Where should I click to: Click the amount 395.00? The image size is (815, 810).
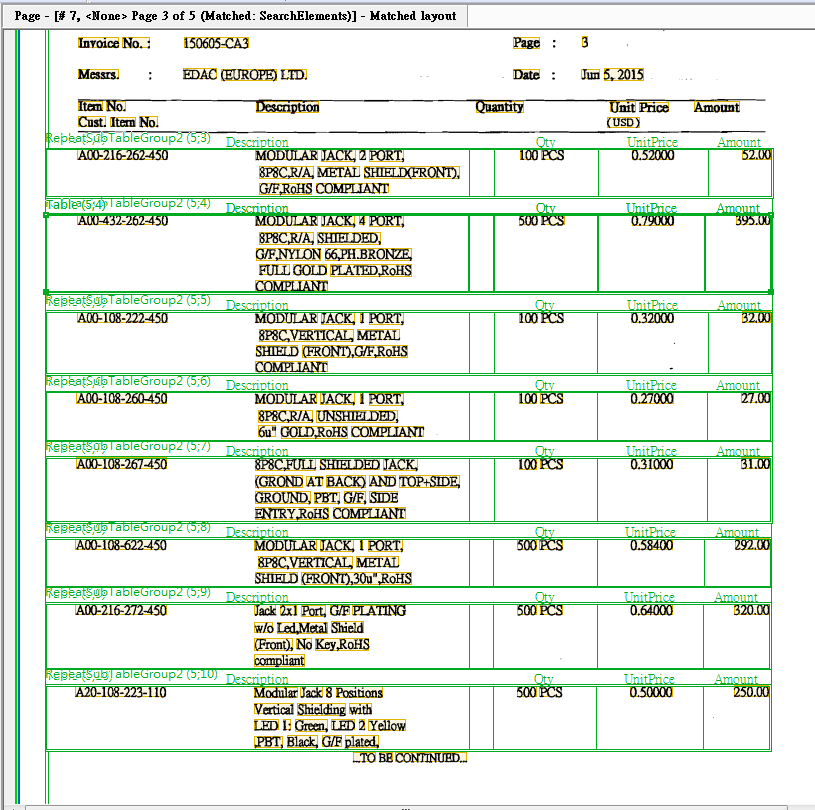tap(753, 220)
